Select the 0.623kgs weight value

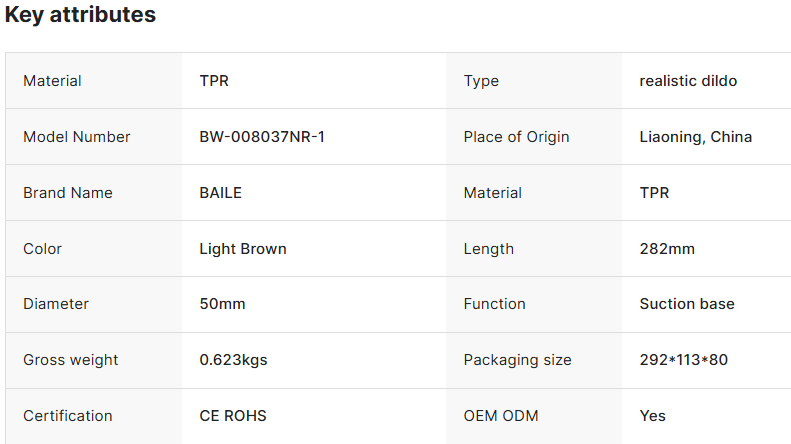[233, 360]
